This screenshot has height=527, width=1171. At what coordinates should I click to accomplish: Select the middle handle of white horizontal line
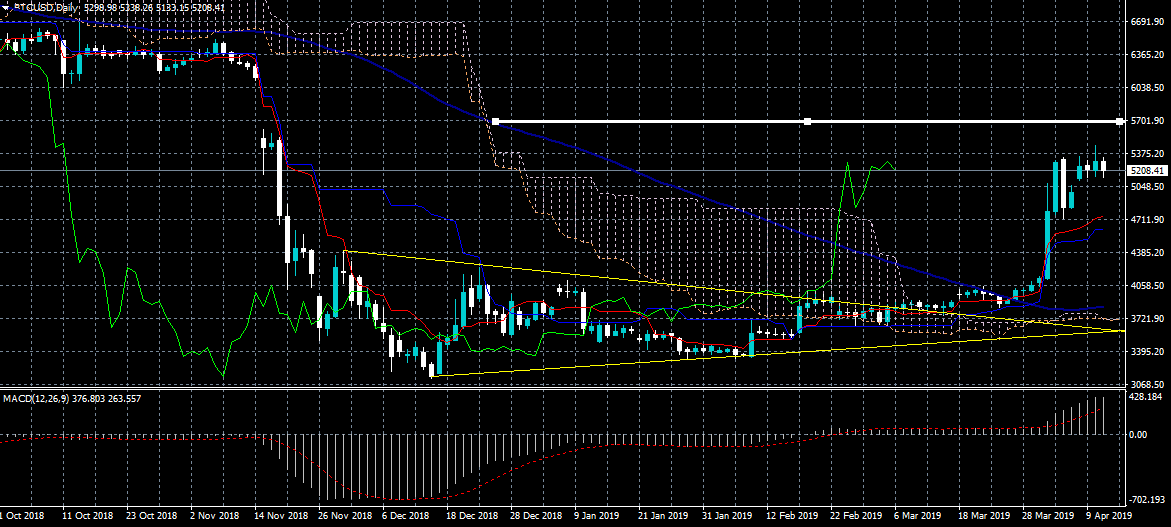point(807,122)
